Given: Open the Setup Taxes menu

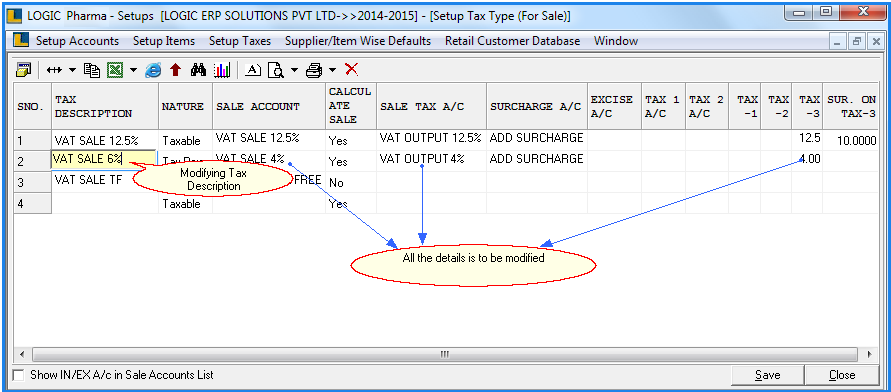Looking at the screenshot, I should (240, 41).
